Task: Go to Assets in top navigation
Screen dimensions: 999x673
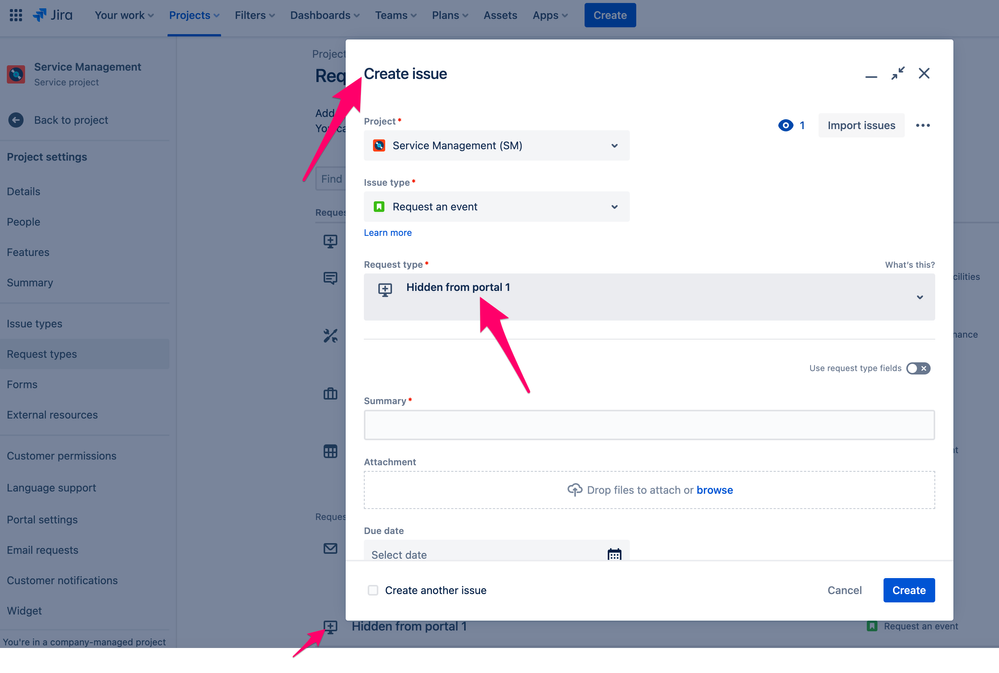Action: coord(500,15)
